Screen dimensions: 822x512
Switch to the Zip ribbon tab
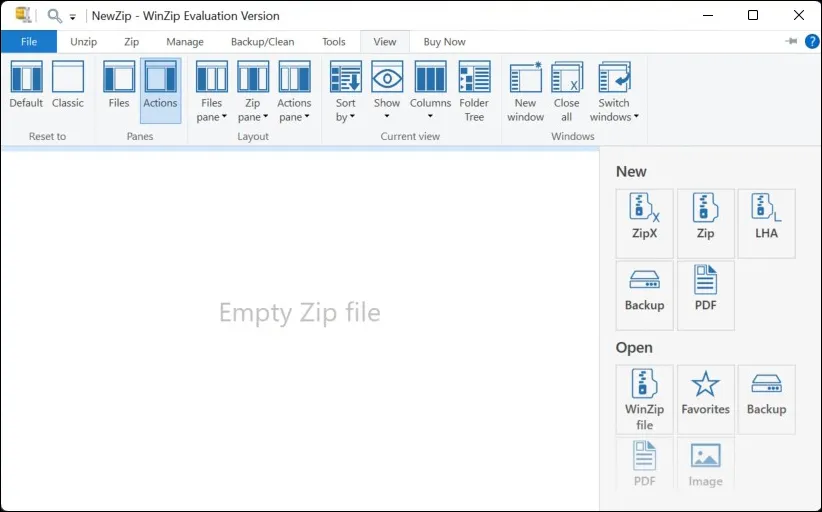pyautogui.click(x=131, y=41)
